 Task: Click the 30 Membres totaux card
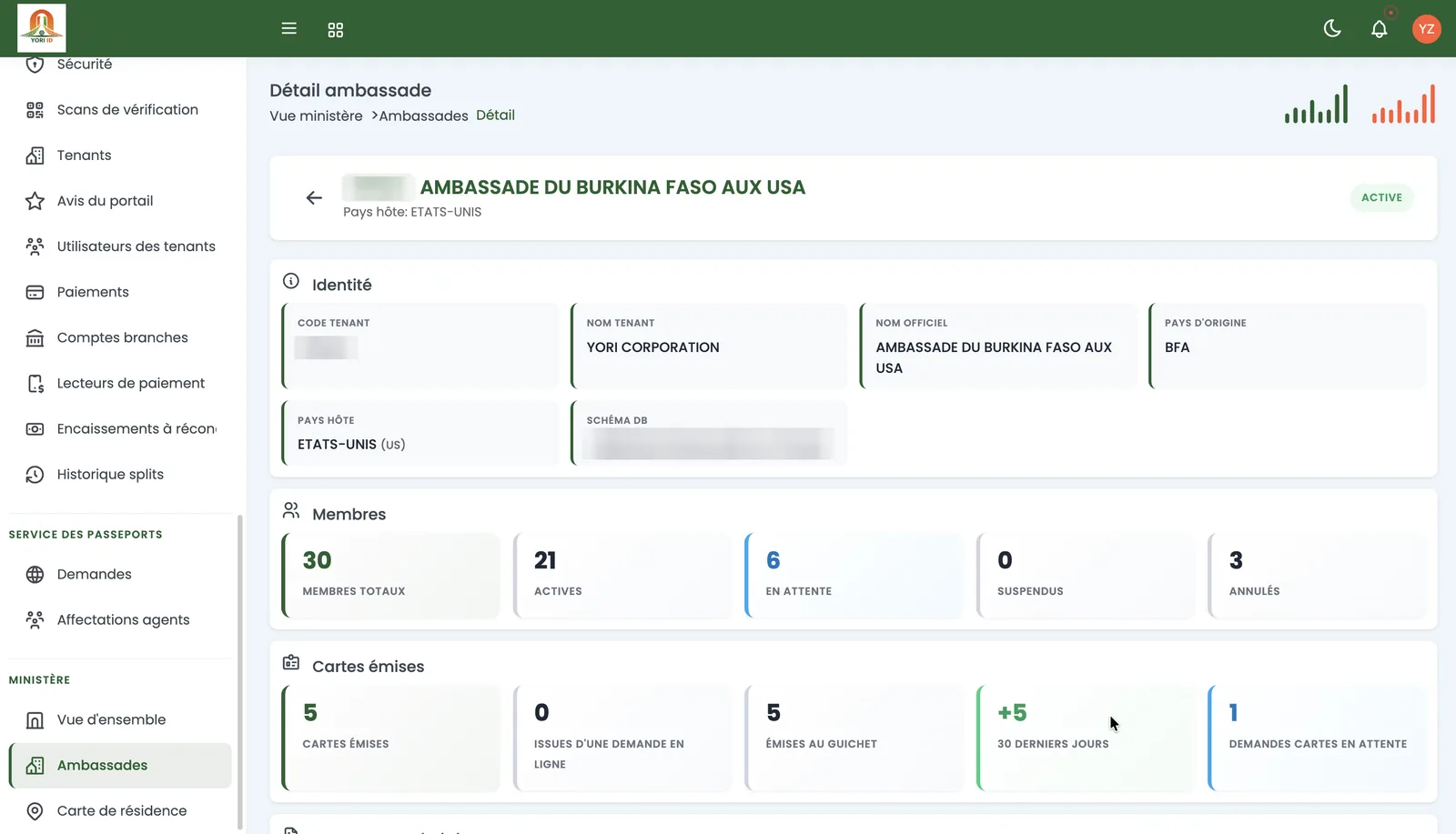pyautogui.click(x=391, y=576)
